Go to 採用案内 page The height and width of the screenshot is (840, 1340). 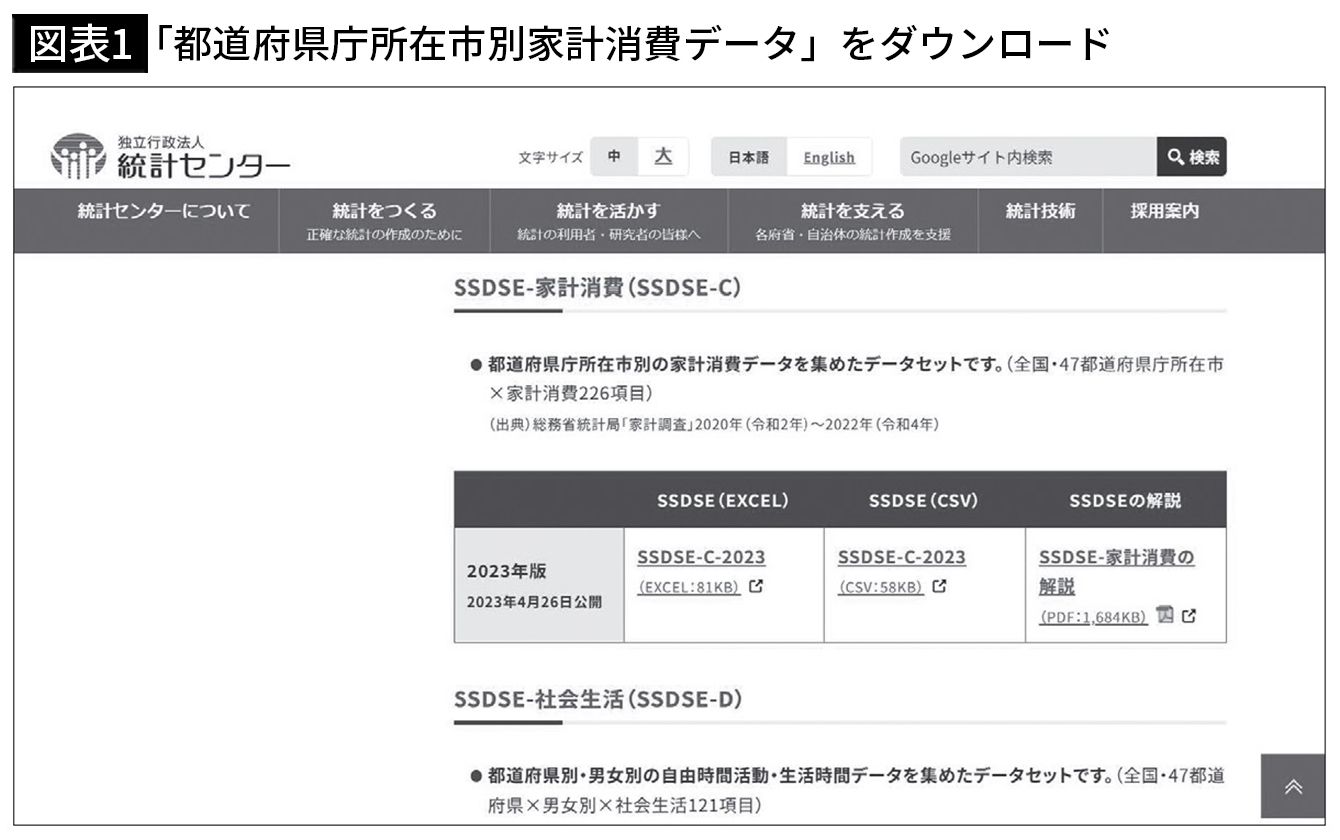(x=1164, y=212)
